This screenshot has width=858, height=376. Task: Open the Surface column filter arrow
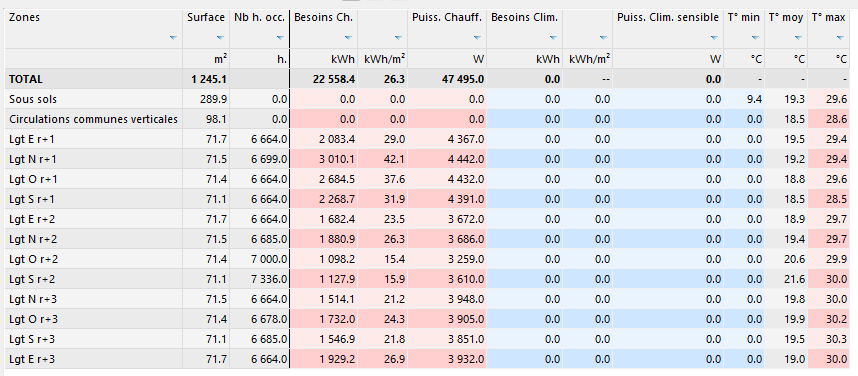coord(220,38)
